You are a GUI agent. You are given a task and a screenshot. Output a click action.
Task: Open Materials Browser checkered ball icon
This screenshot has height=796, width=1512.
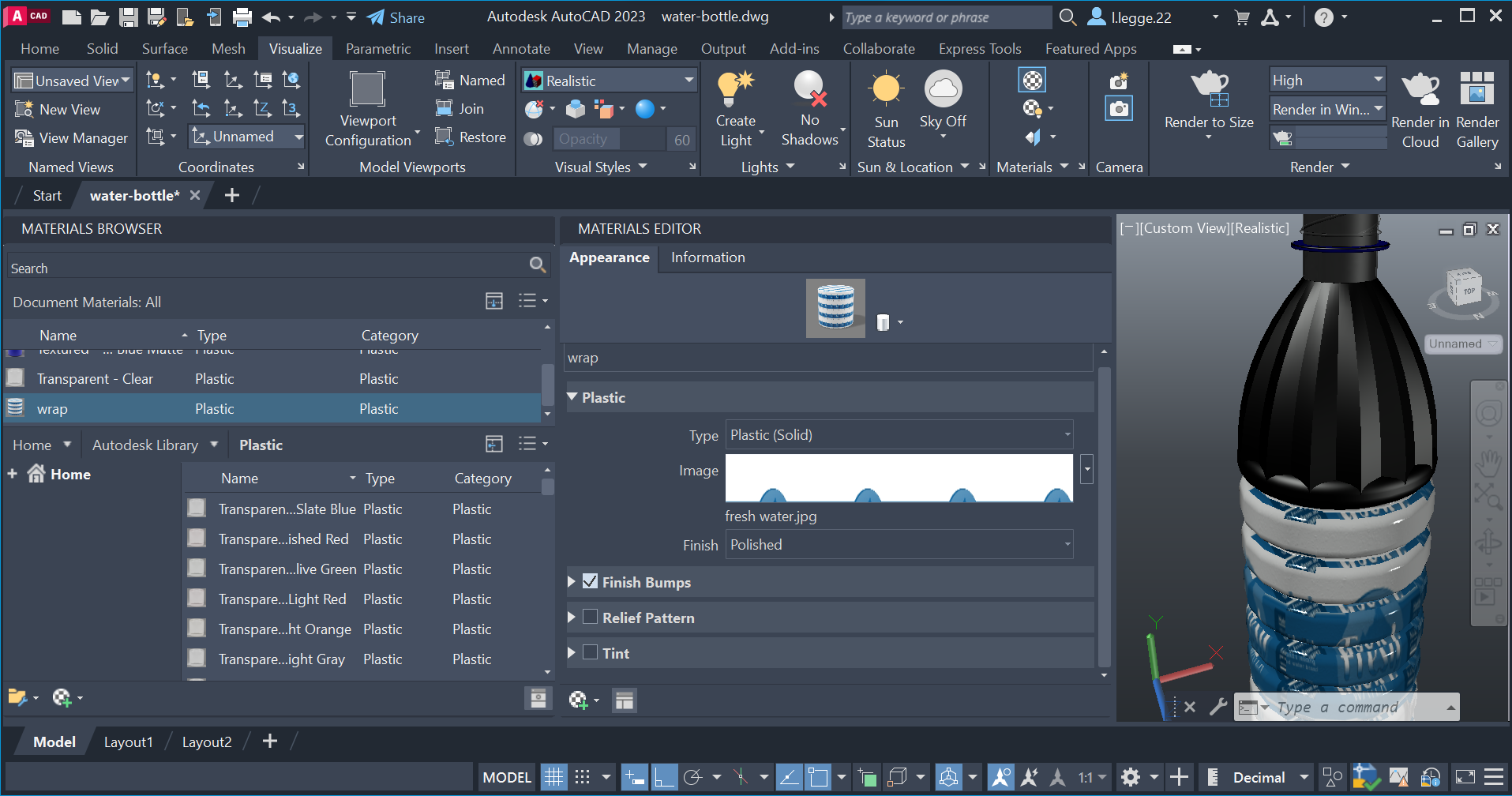[x=1033, y=80]
